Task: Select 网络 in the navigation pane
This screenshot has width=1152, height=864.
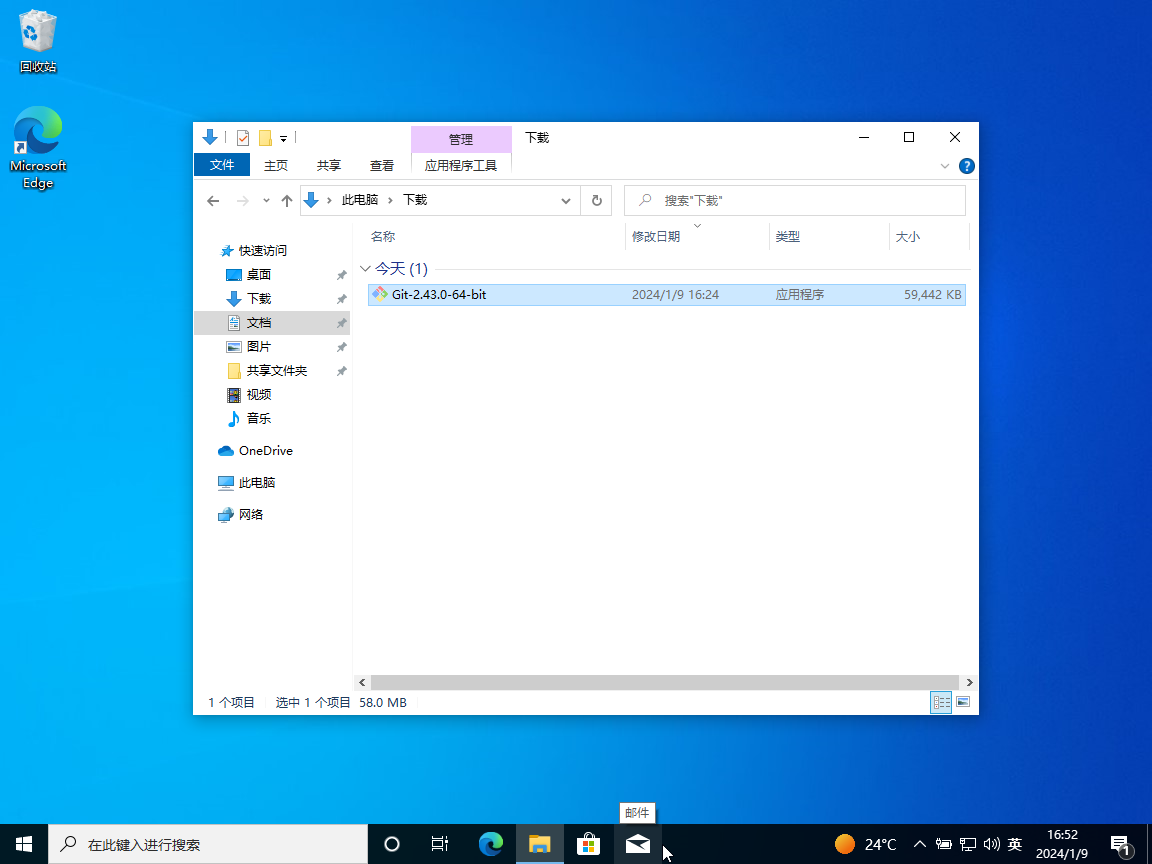Action: pyautogui.click(x=251, y=514)
